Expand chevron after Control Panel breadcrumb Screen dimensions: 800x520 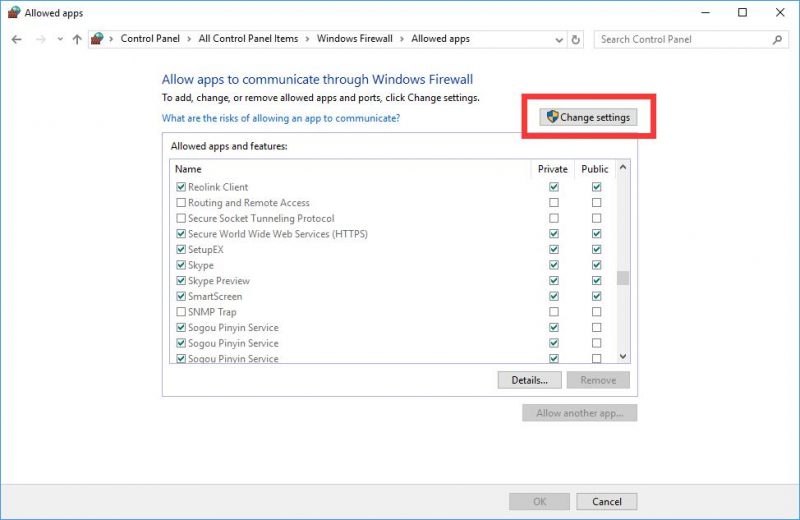189,39
